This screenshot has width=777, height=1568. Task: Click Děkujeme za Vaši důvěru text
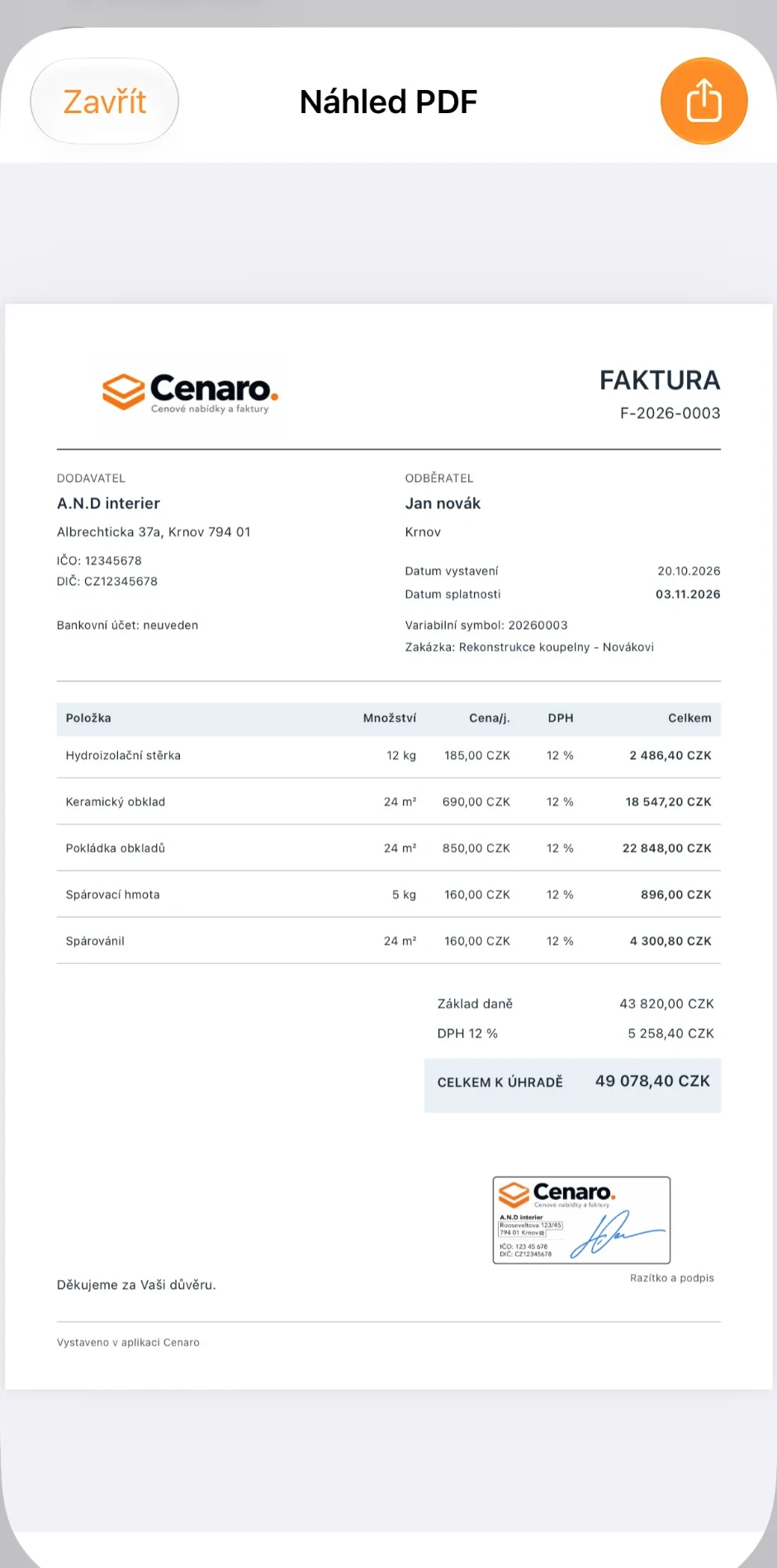click(x=136, y=1285)
